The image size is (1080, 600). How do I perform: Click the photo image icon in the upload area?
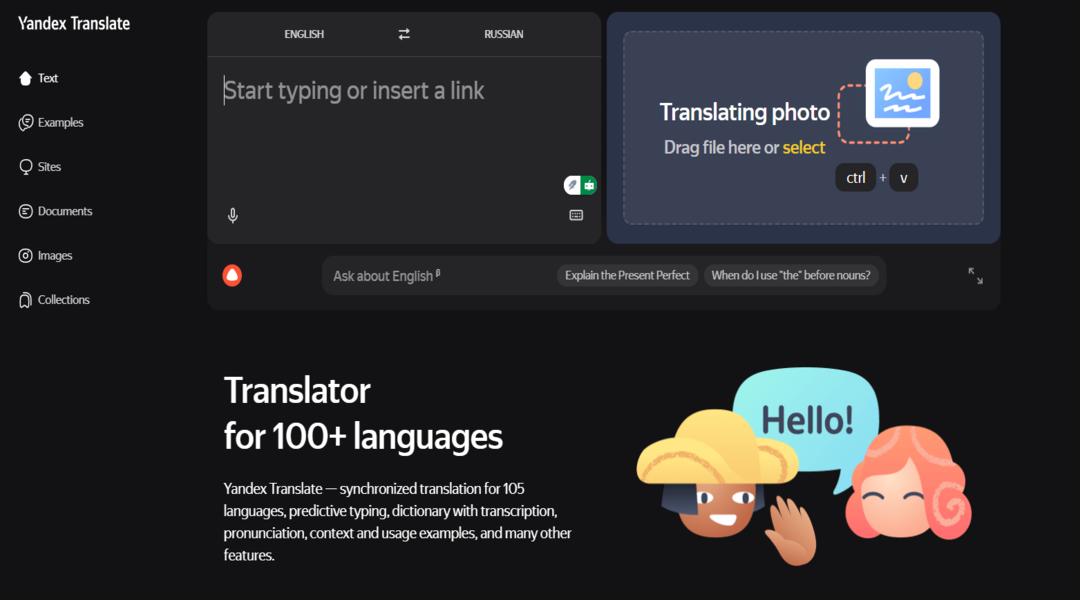(x=902, y=93)
